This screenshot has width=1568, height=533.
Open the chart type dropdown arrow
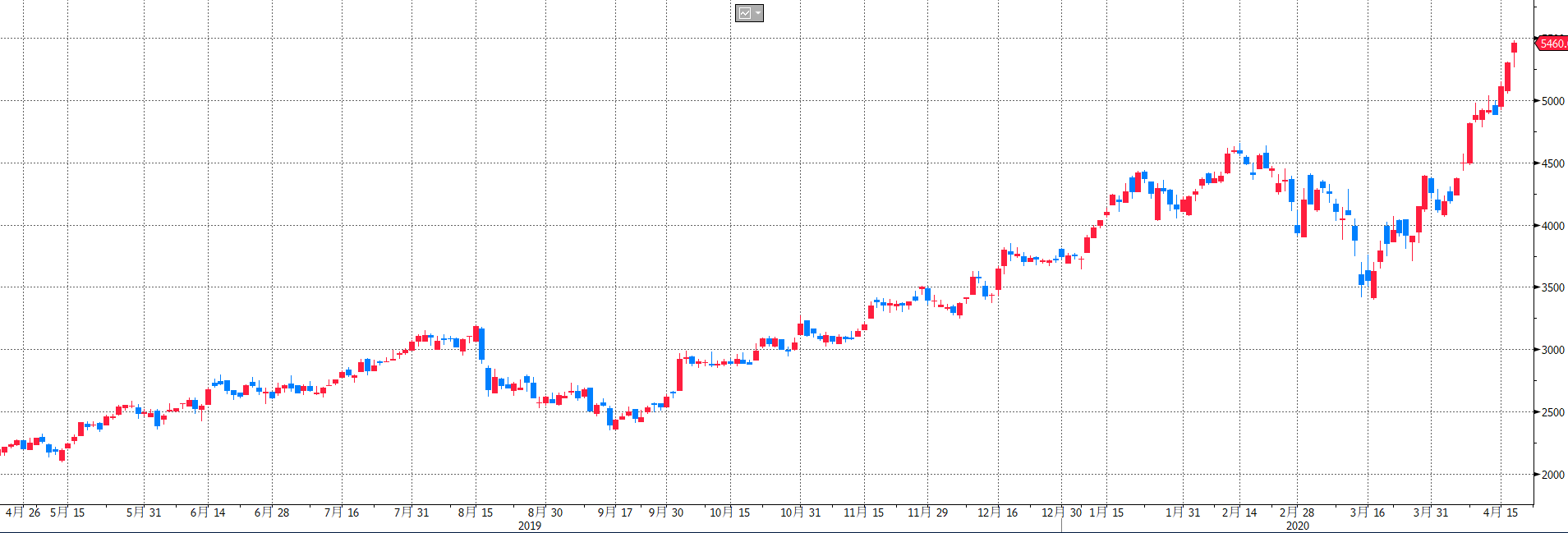click(757, 13)
